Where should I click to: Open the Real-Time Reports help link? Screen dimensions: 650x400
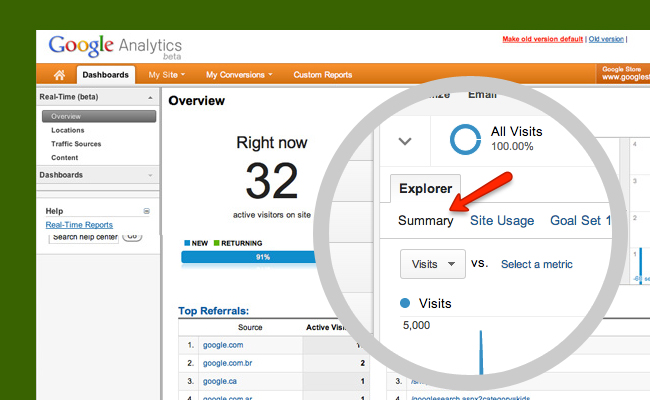tap(79, 225)
